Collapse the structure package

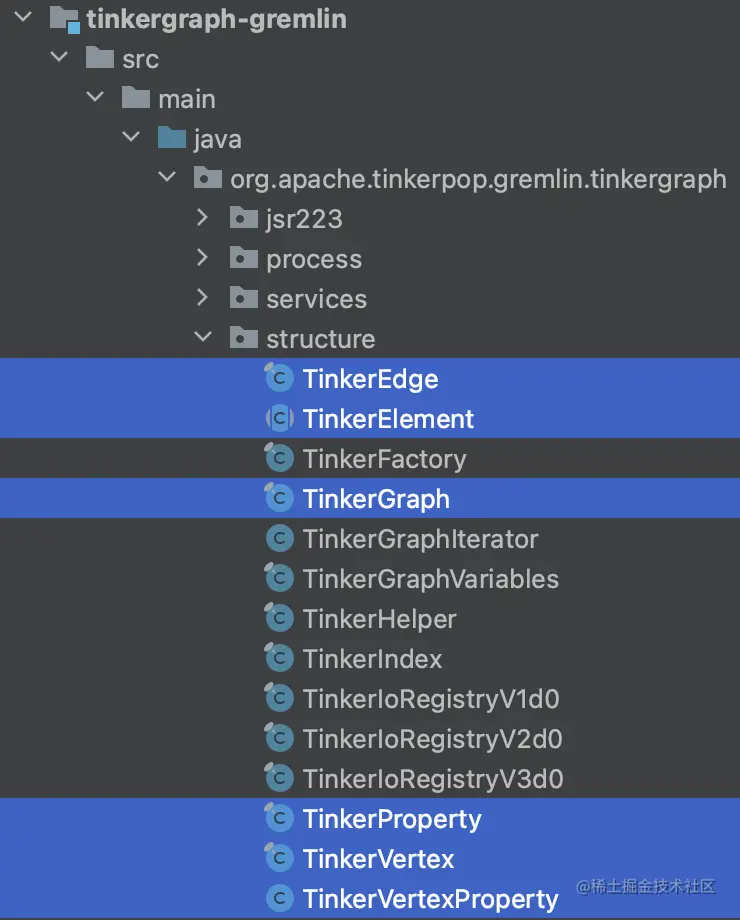click(203, 338)
